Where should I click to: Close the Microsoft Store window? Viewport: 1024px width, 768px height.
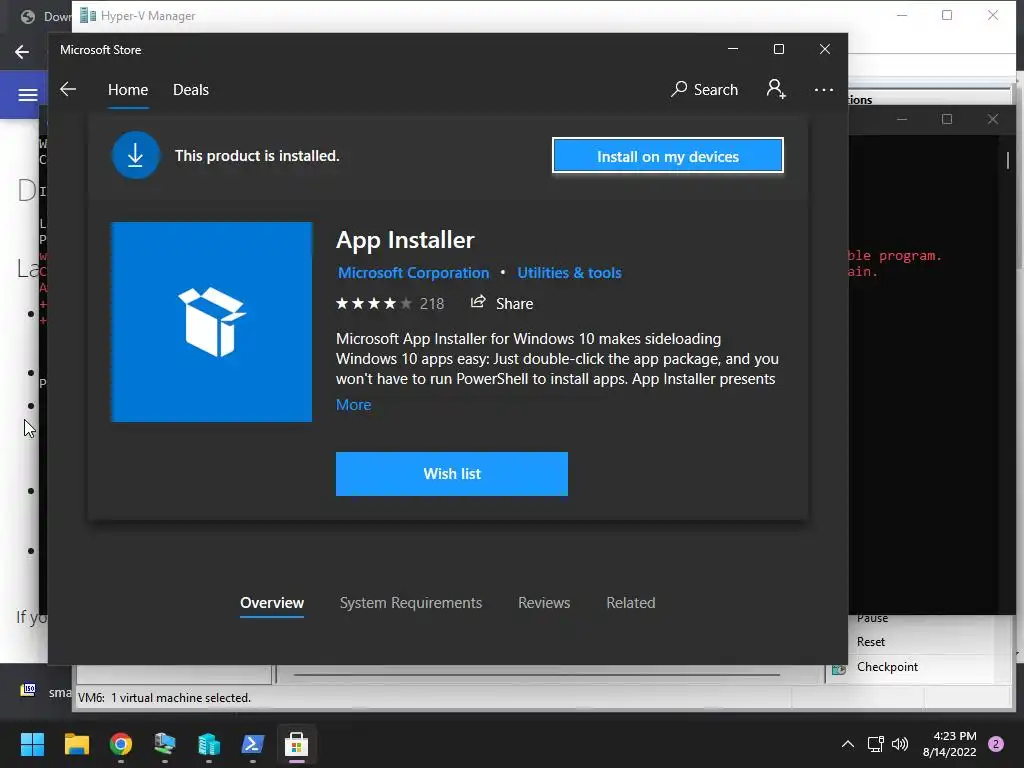pos(825,49)
